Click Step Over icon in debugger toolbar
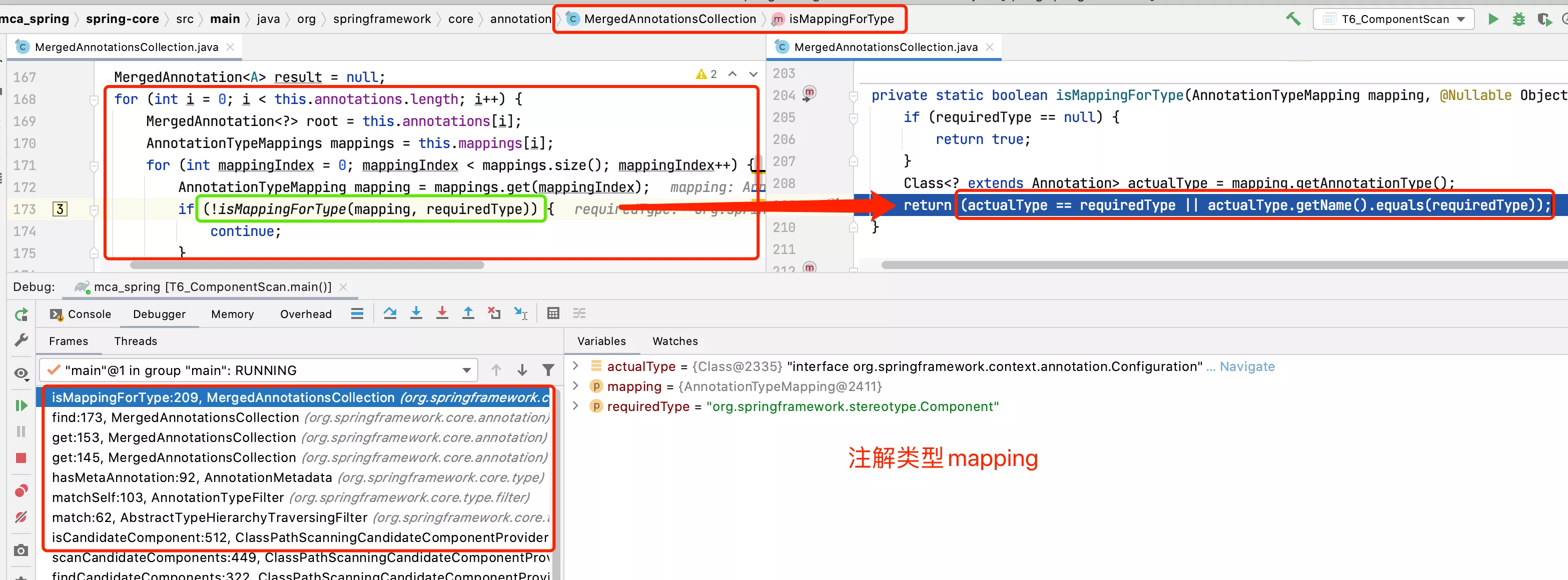Viewport: 1568px width, 580px height. pos(390,313)
